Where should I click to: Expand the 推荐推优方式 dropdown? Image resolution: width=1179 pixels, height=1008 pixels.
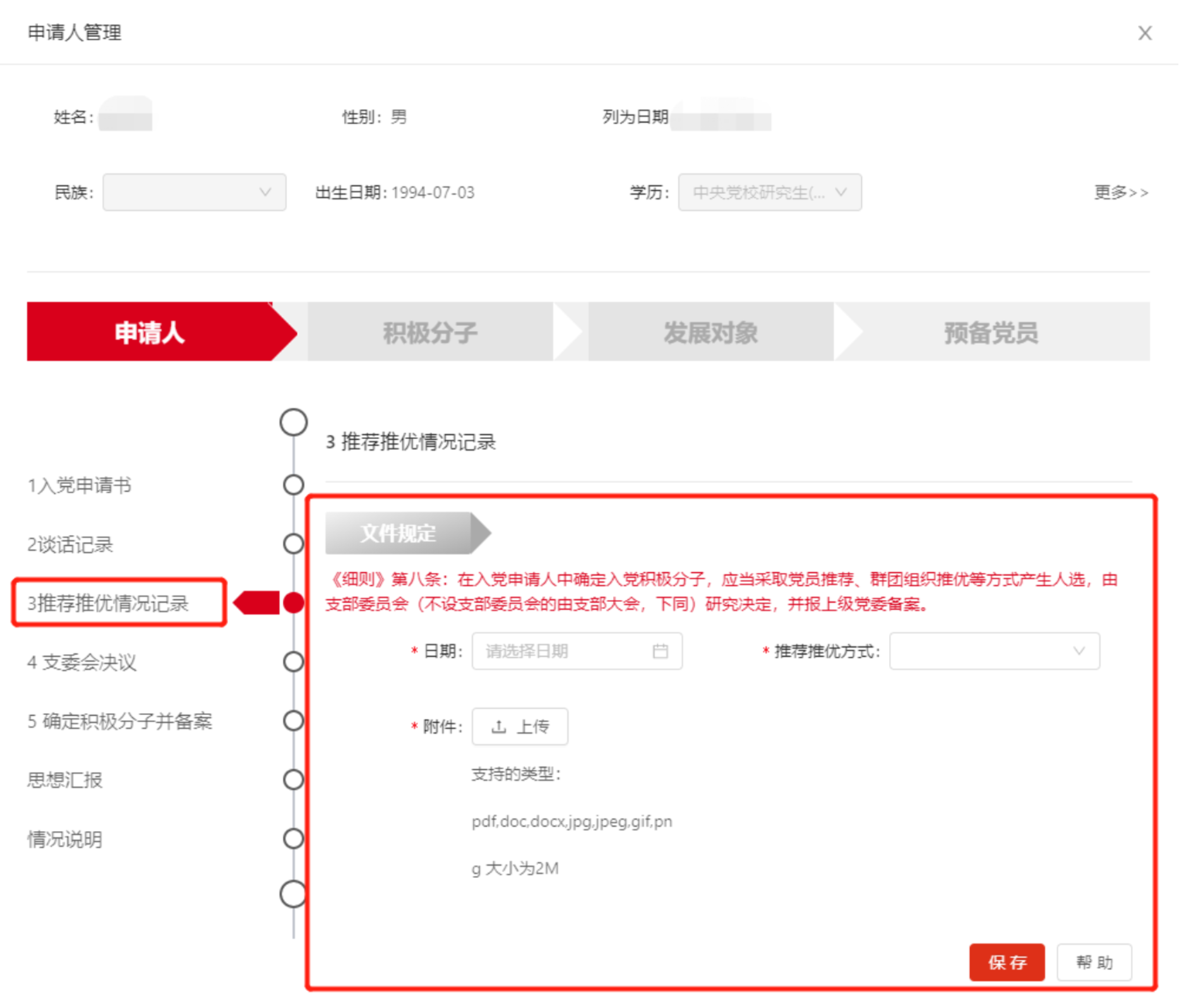pyautogui.click(x=994, y=651)
